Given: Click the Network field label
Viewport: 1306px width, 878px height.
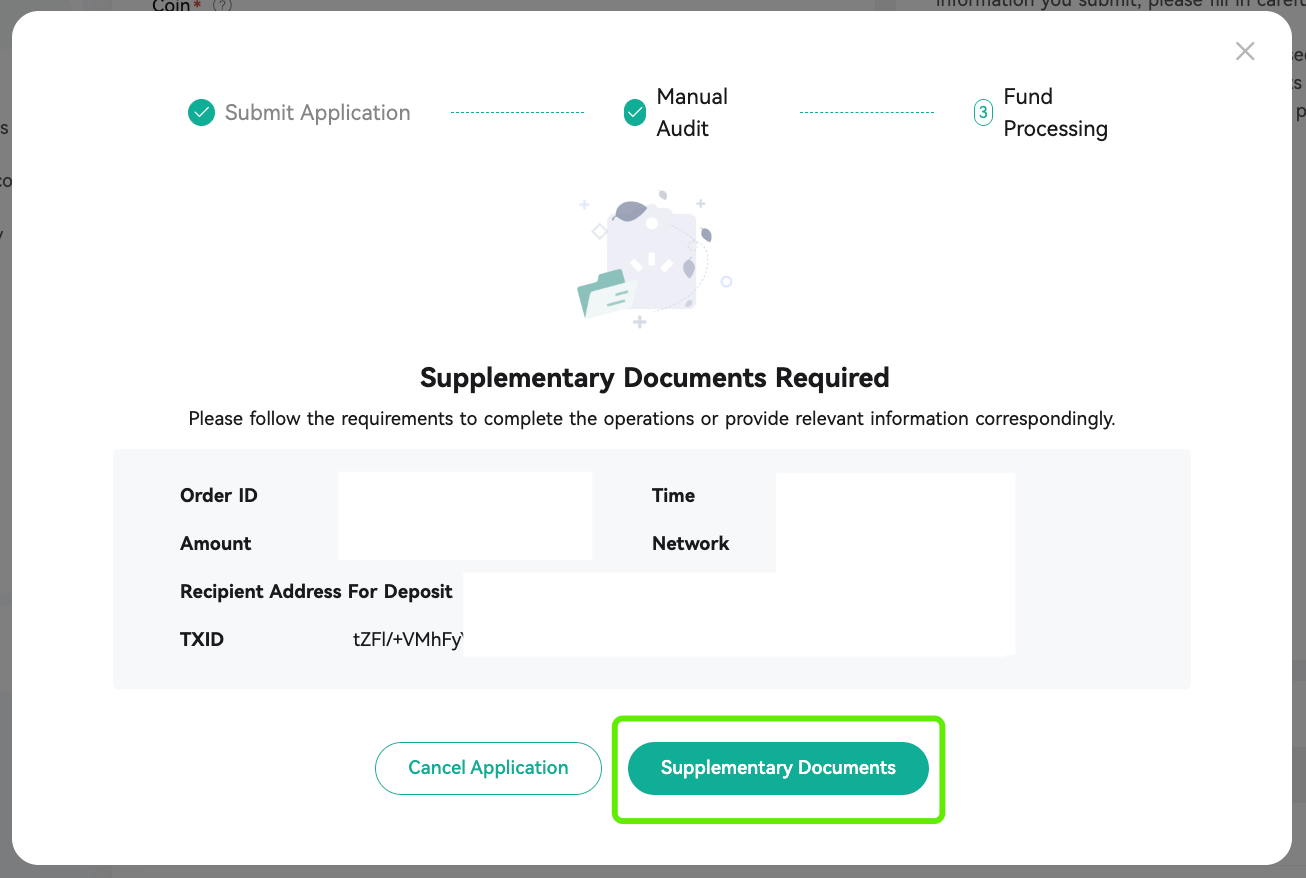Looking at the screenshot, I should 691,544.
